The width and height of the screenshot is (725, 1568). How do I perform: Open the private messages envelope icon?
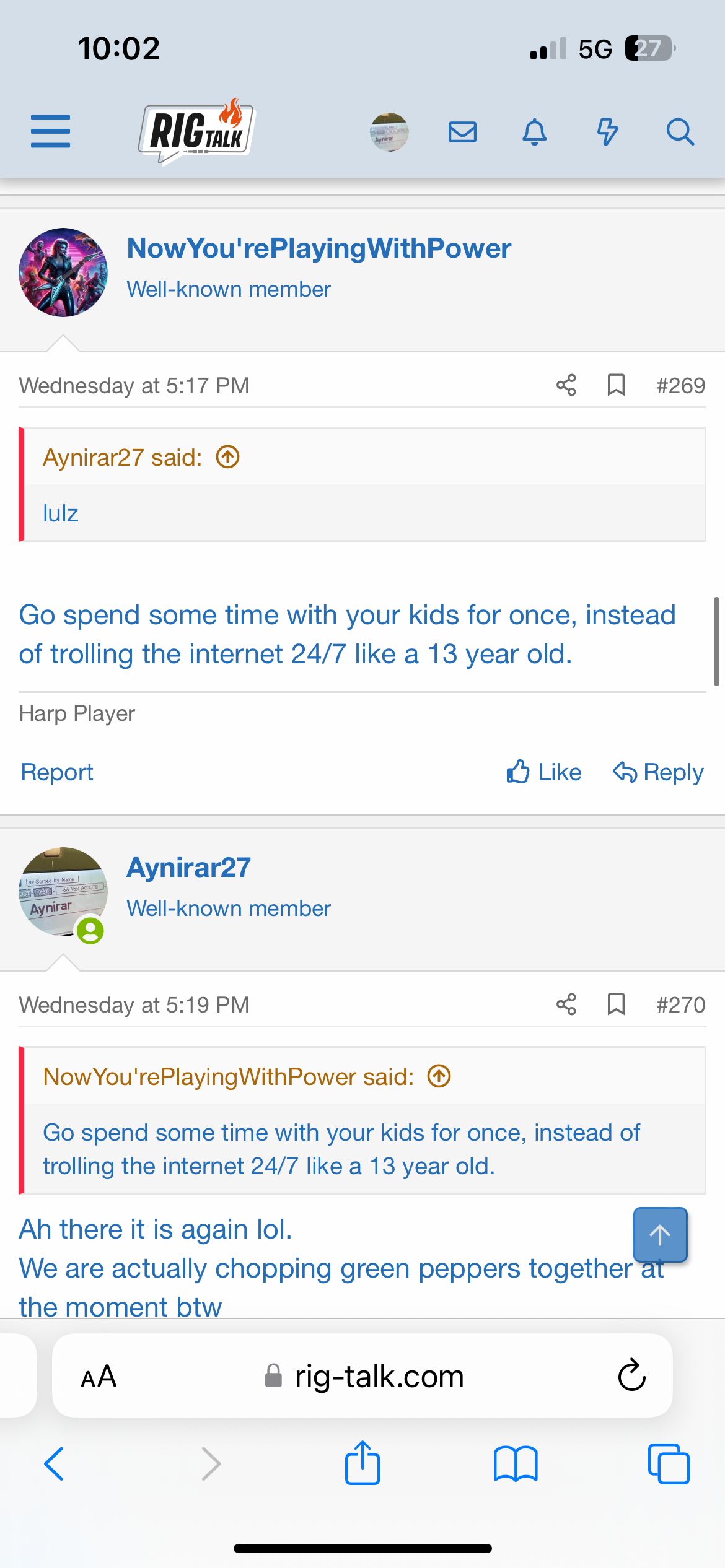click(x=462, y=132)
